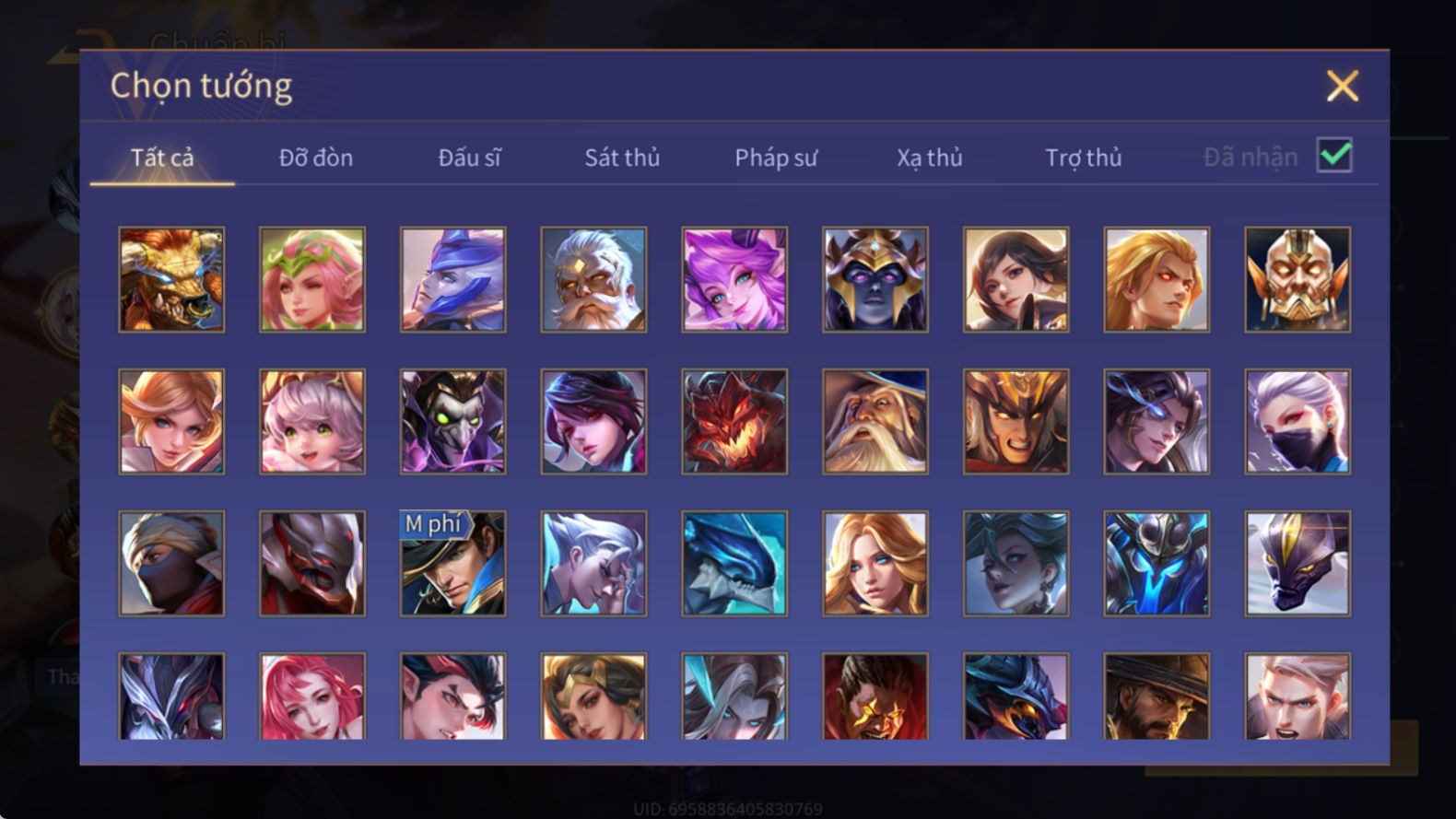1456x819 pixels.
Task: Close the 'Chọn tướng' dialog
Action: pyautogui.click(x=1342, y=86)
